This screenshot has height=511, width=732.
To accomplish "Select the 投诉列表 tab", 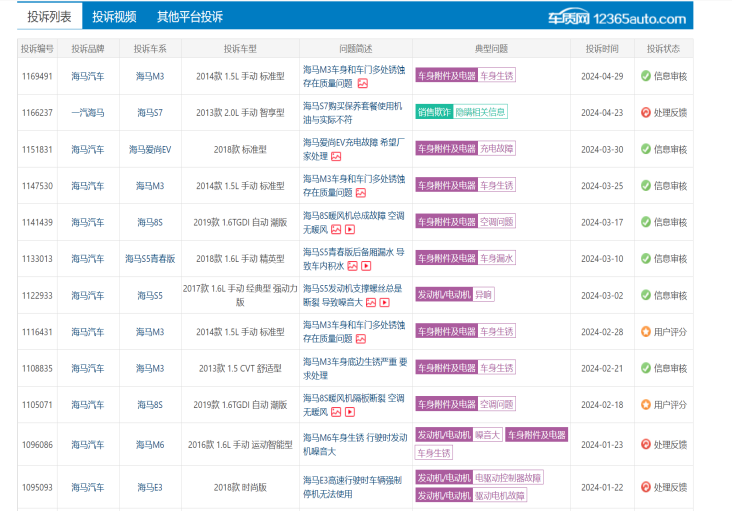I will tap(49, 17).
